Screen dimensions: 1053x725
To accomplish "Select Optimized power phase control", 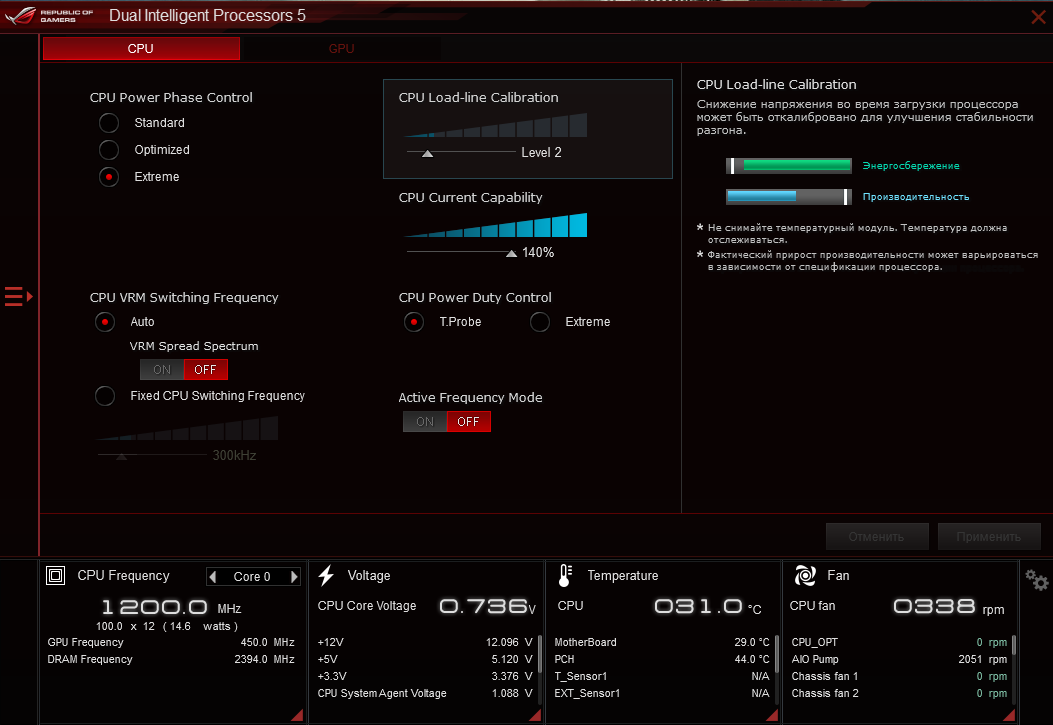I will pos(109,150).
